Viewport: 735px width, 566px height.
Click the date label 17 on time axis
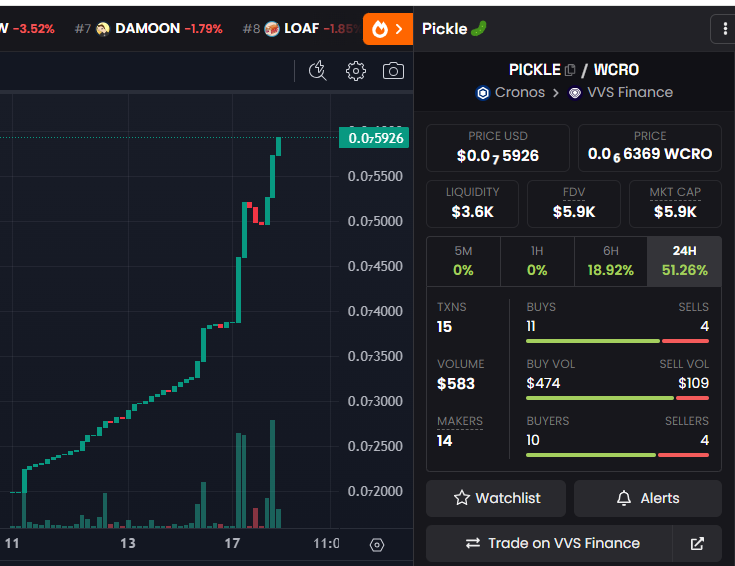click(232, 543)
